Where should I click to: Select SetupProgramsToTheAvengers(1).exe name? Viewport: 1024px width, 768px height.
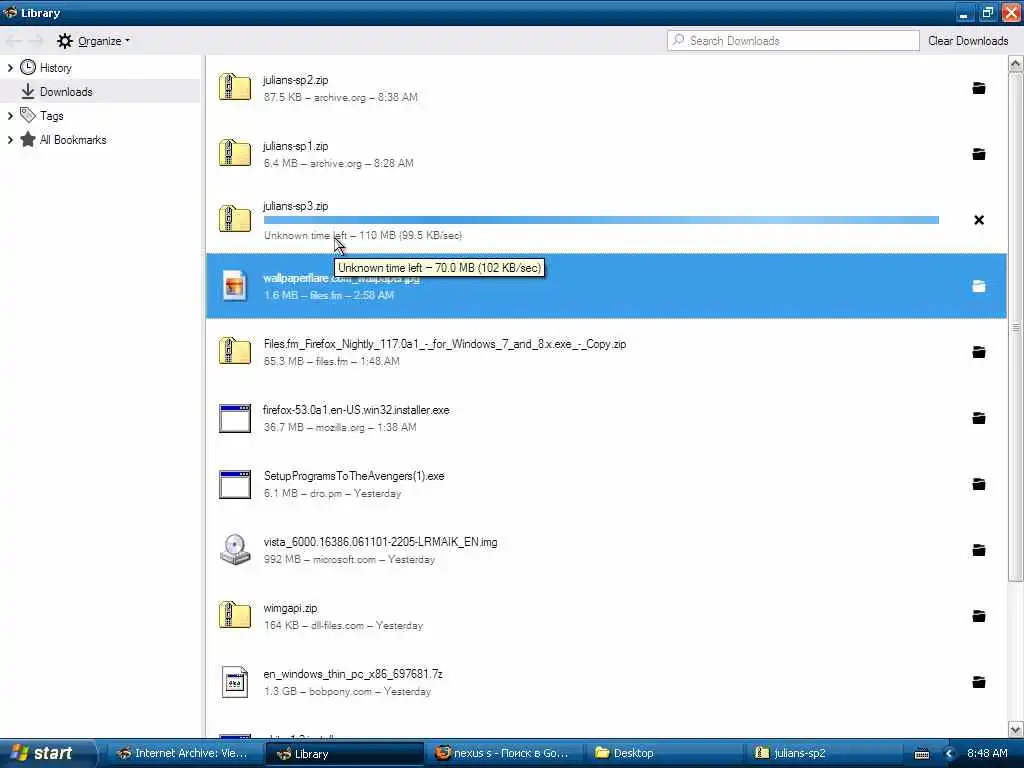pyautogui.click(x=354, y=475)
